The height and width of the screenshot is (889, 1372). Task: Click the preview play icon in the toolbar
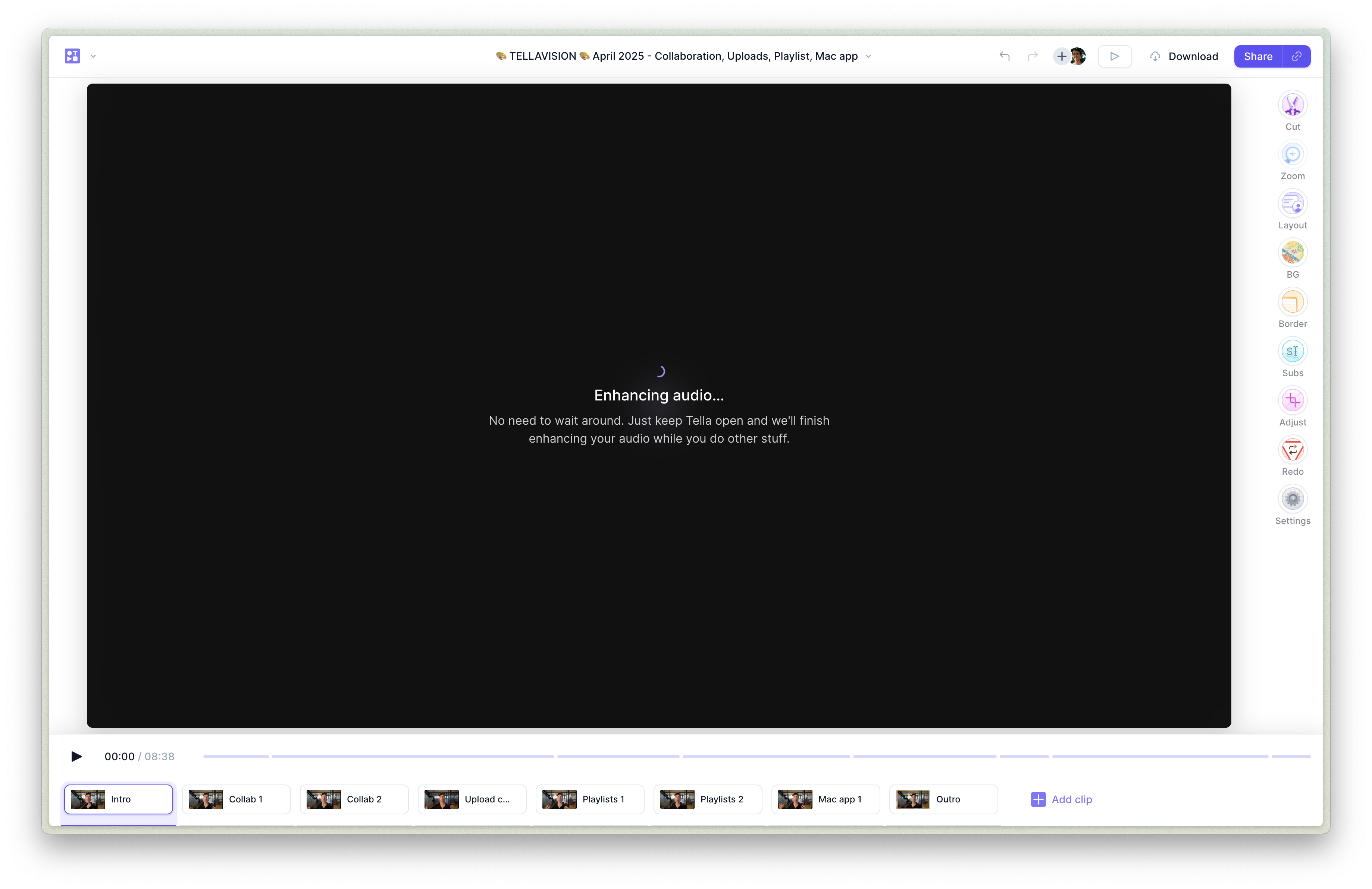(1114, 56)
